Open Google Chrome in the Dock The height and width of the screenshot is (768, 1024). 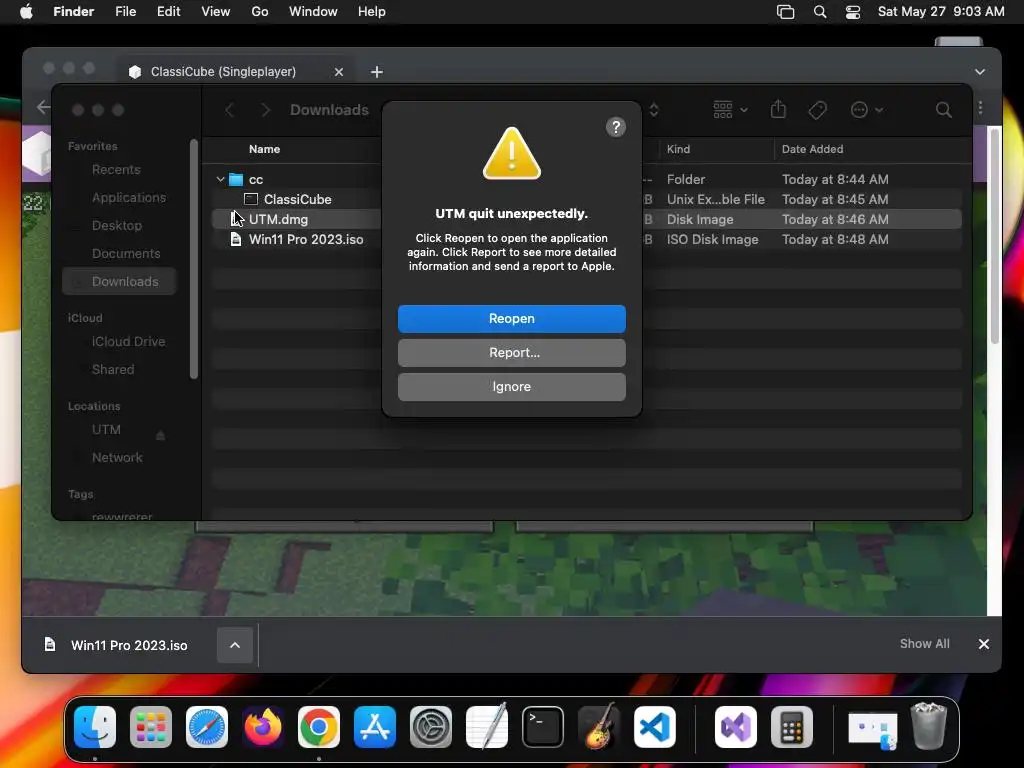pos(319,727)
